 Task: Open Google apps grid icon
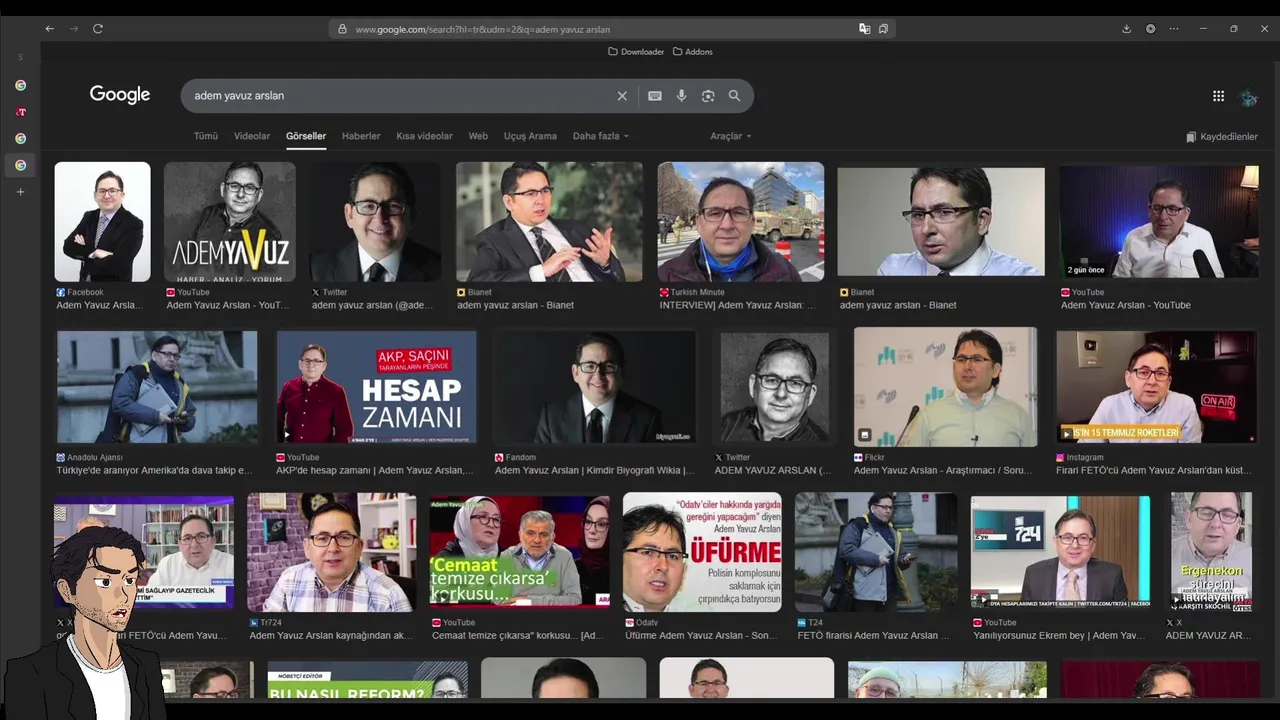pyautogui.click(x=1218, y=96)
